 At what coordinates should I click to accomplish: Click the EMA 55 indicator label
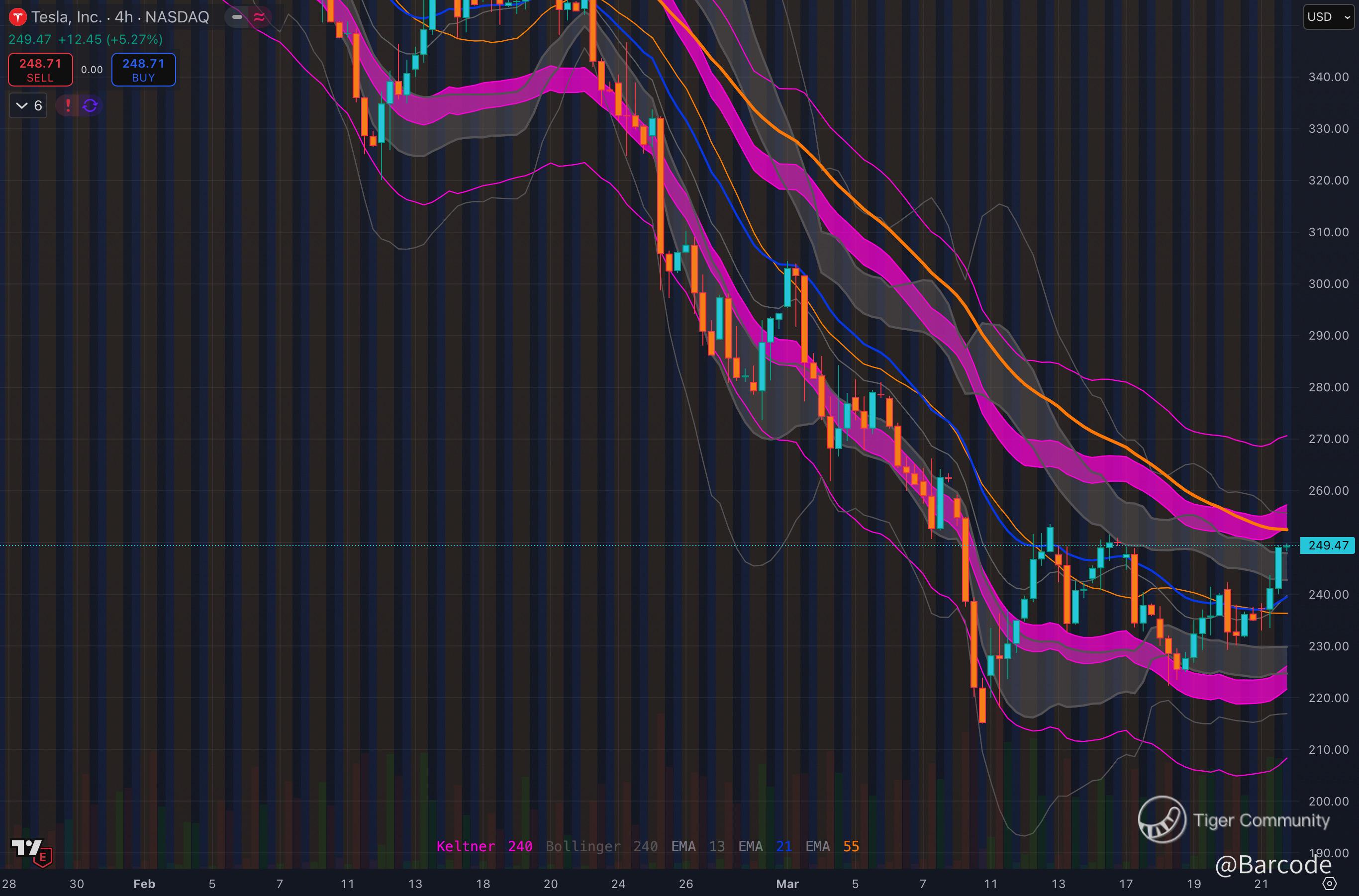tap(832, 846)
